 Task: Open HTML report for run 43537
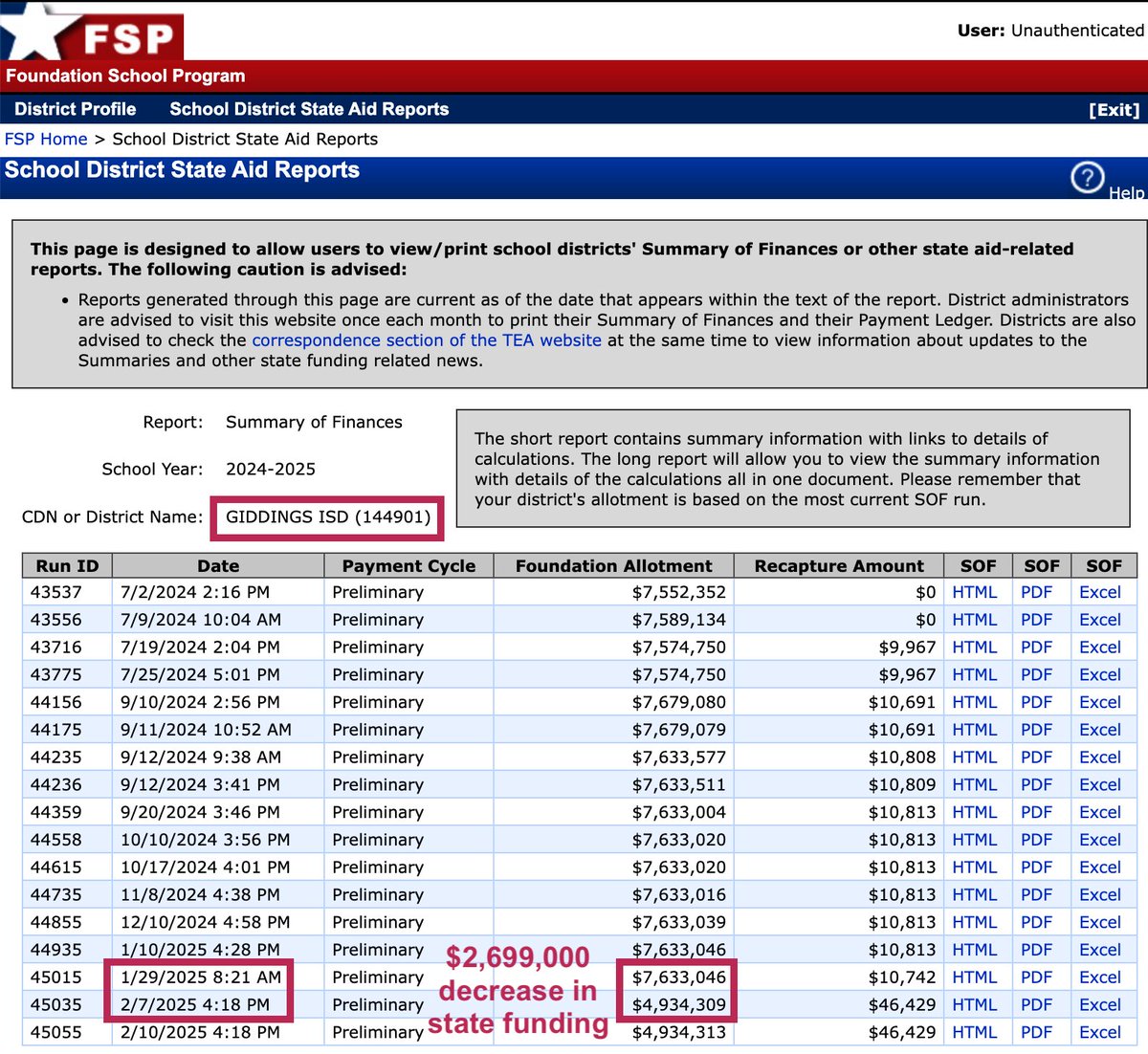975,592
